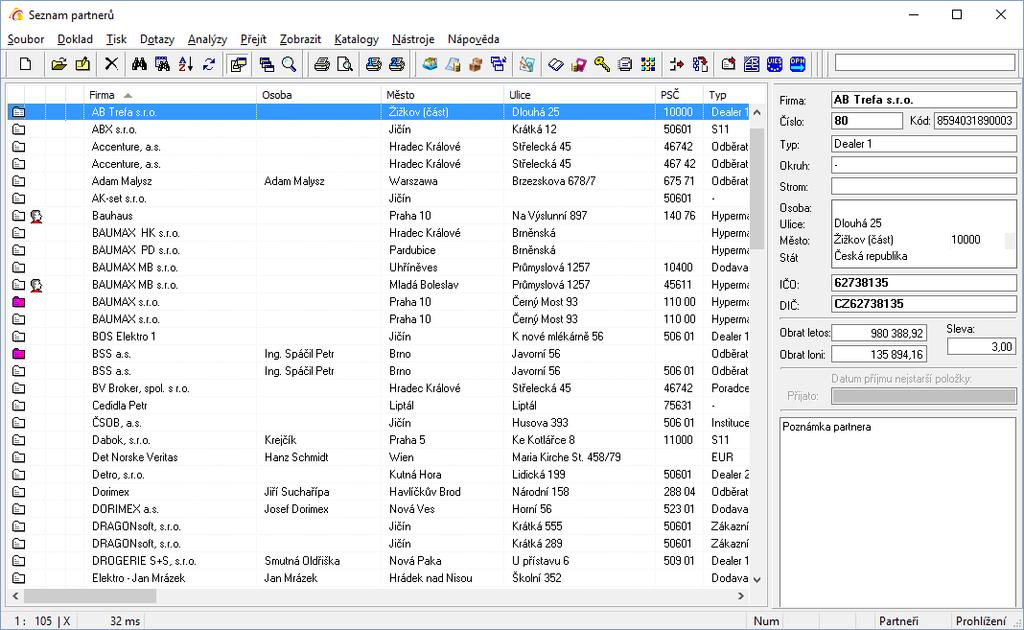Click the list scroll up arrow

[x=757, y=112]
